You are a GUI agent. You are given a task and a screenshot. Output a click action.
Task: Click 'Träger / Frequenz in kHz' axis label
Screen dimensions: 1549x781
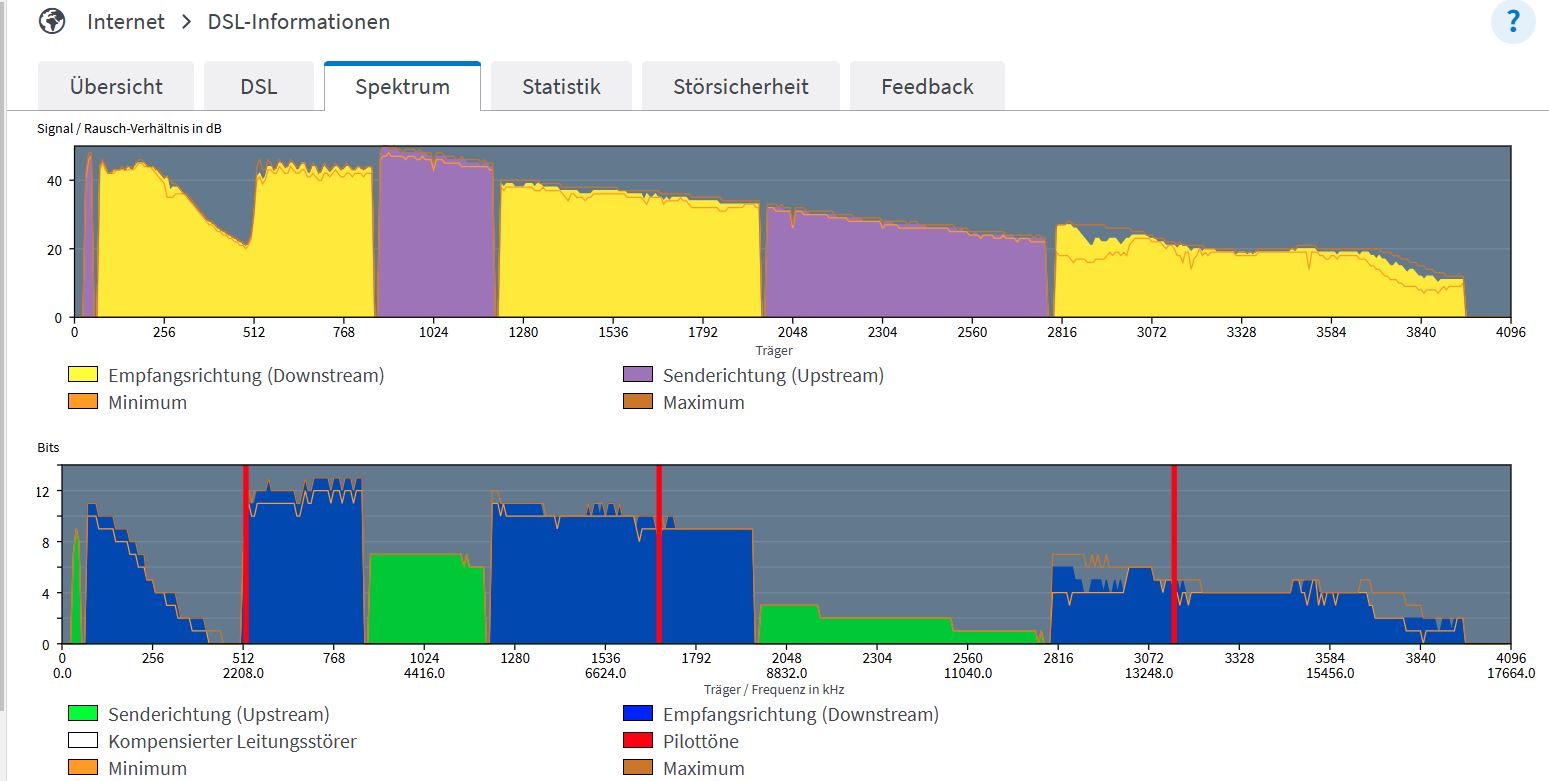click(774, 689)
